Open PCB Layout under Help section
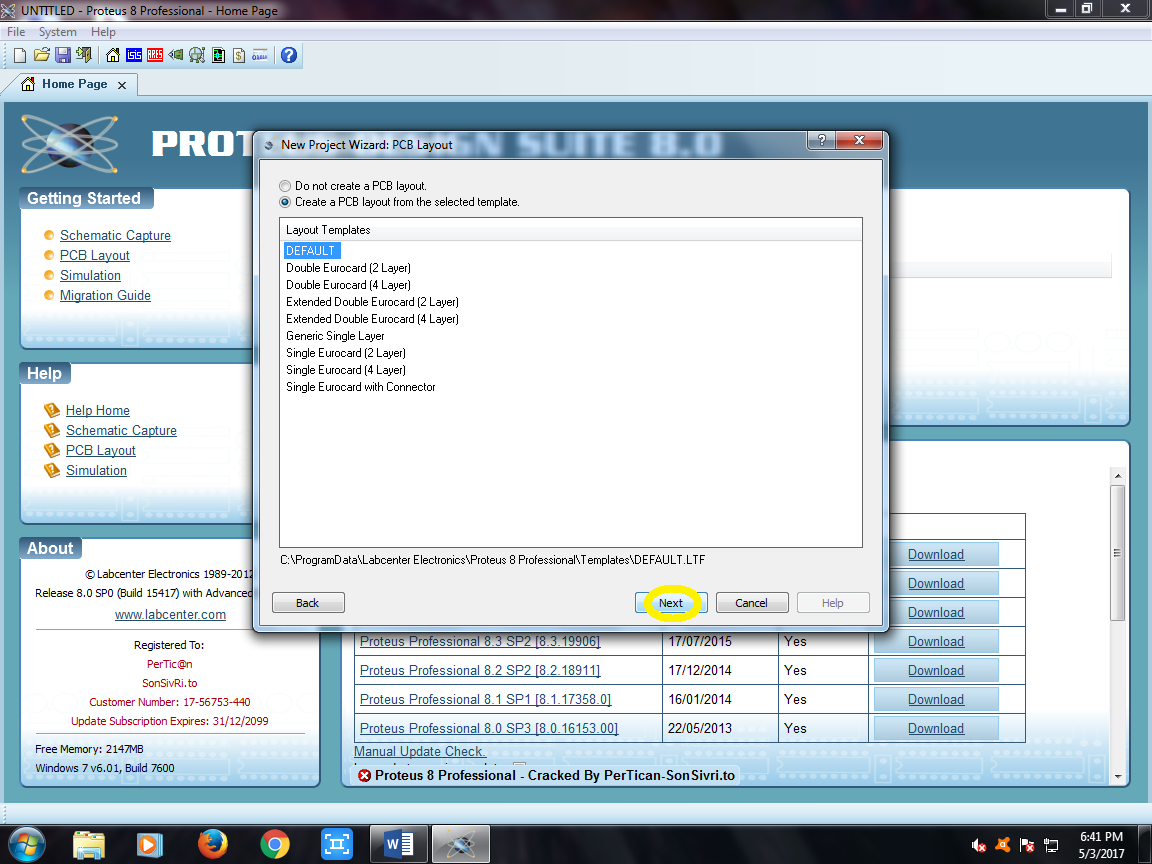 tap(101, 450)
